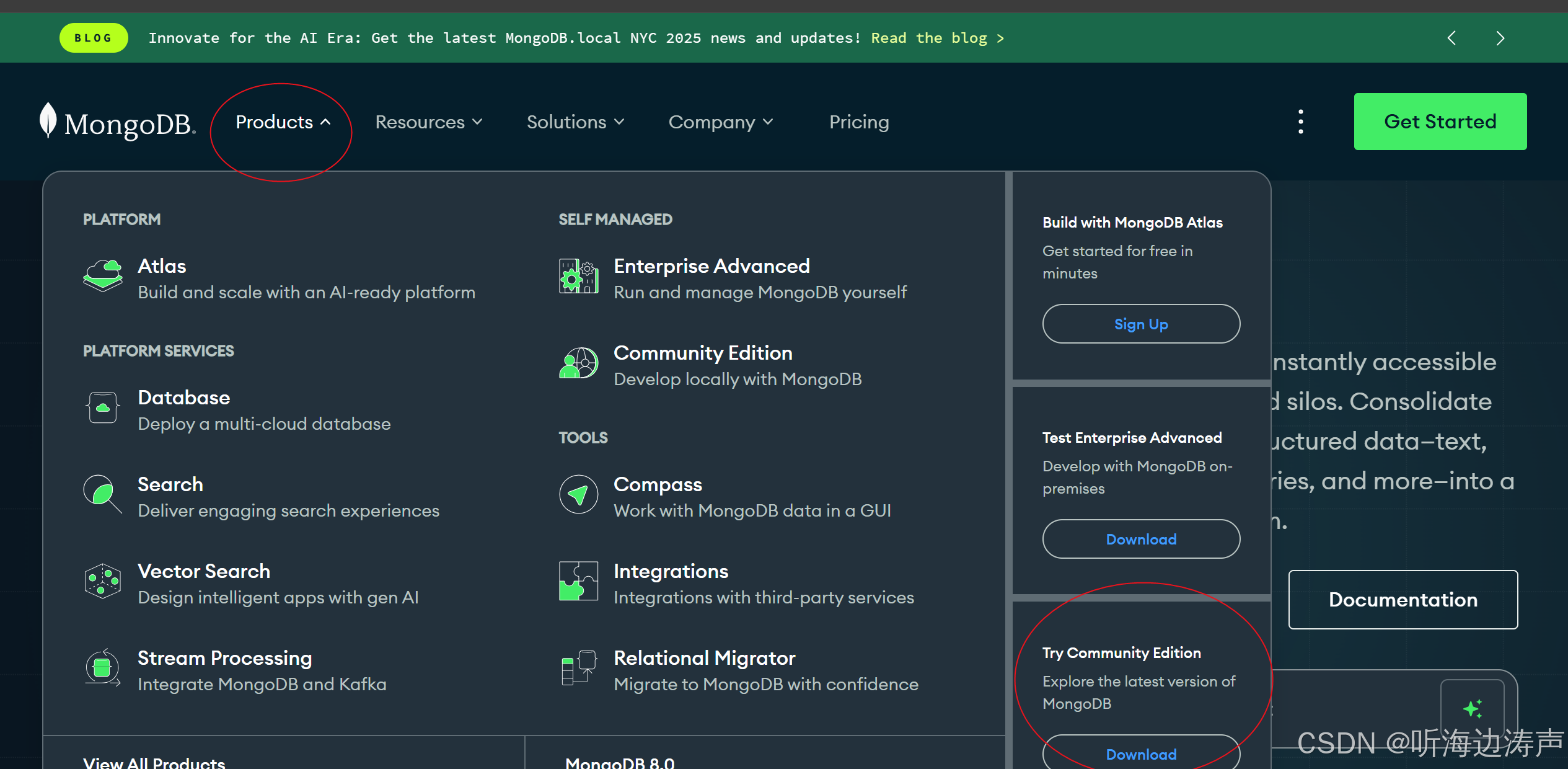Open the three-dot more options menu
The width and height of the screenshot is (1568, 769).
[x=1300, y=122]
